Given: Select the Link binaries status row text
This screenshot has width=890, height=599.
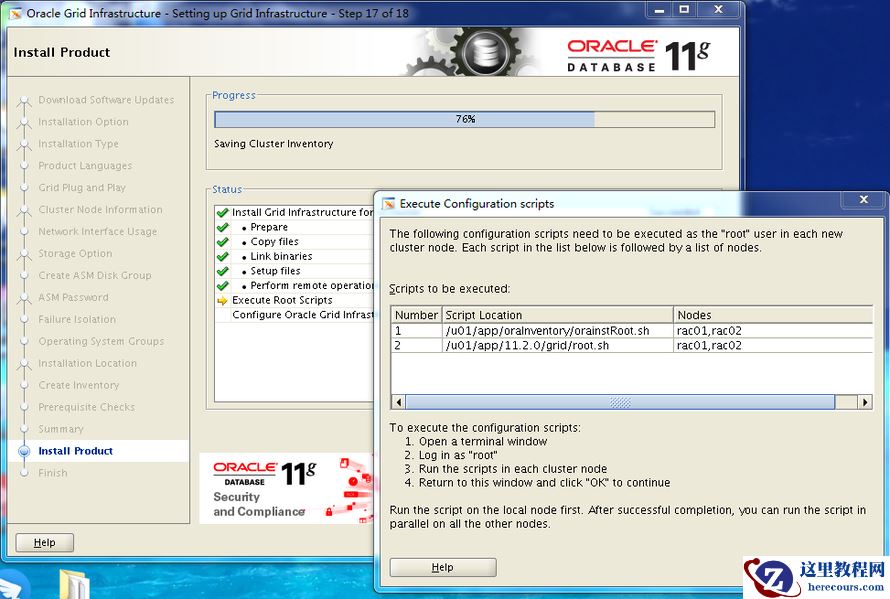Looking at the screenshot, I should (281, 257).
